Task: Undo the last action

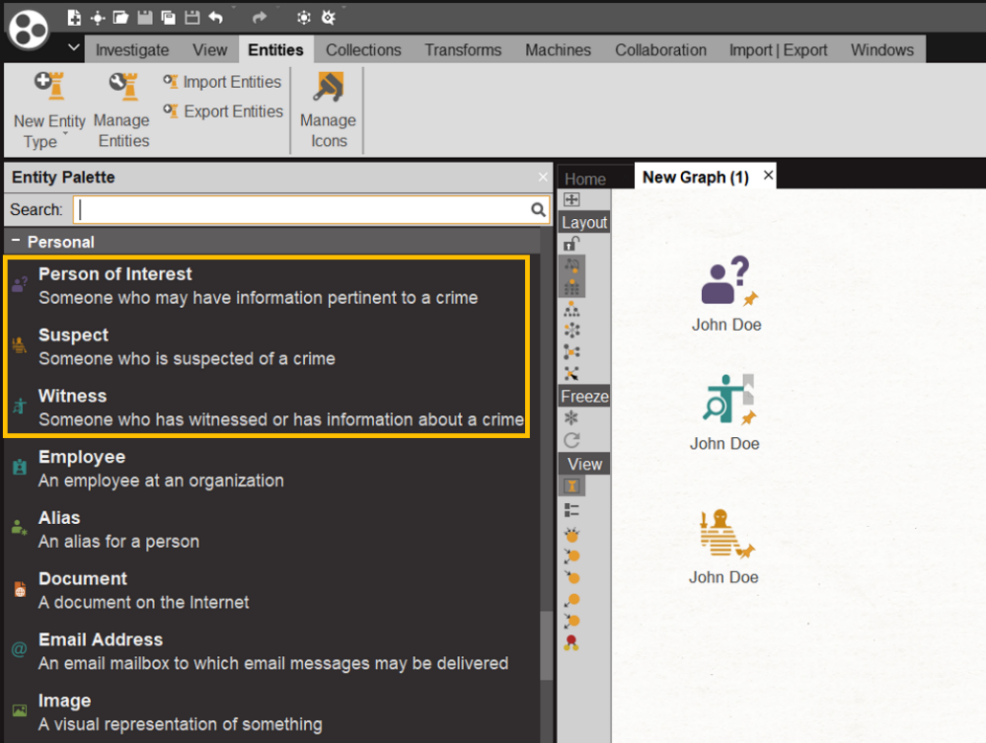Action: click(216, 18)
